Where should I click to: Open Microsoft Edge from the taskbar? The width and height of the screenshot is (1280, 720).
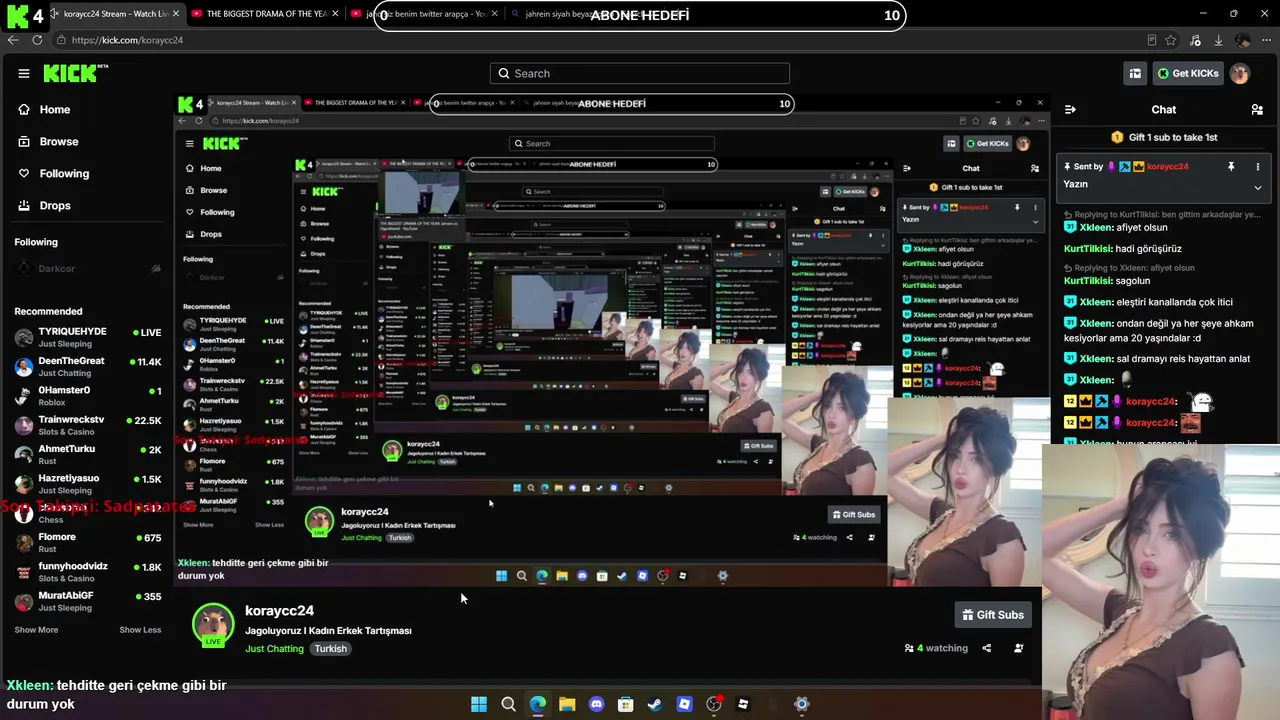(x=538, y=704)
